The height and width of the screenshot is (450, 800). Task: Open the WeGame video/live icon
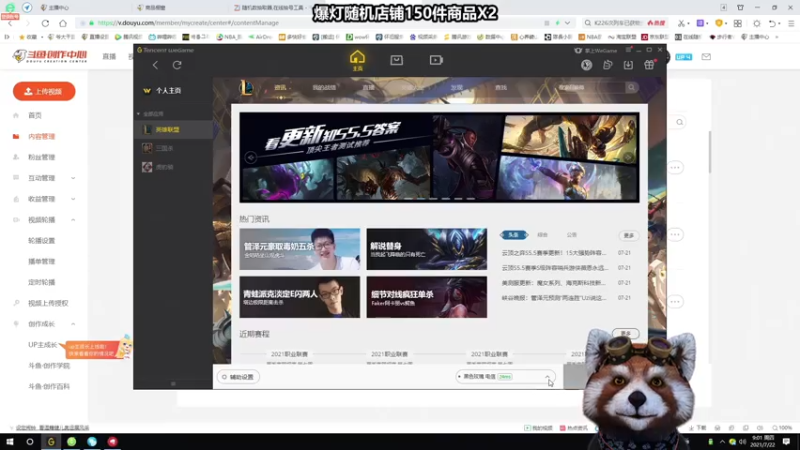(x=436, y=60)
